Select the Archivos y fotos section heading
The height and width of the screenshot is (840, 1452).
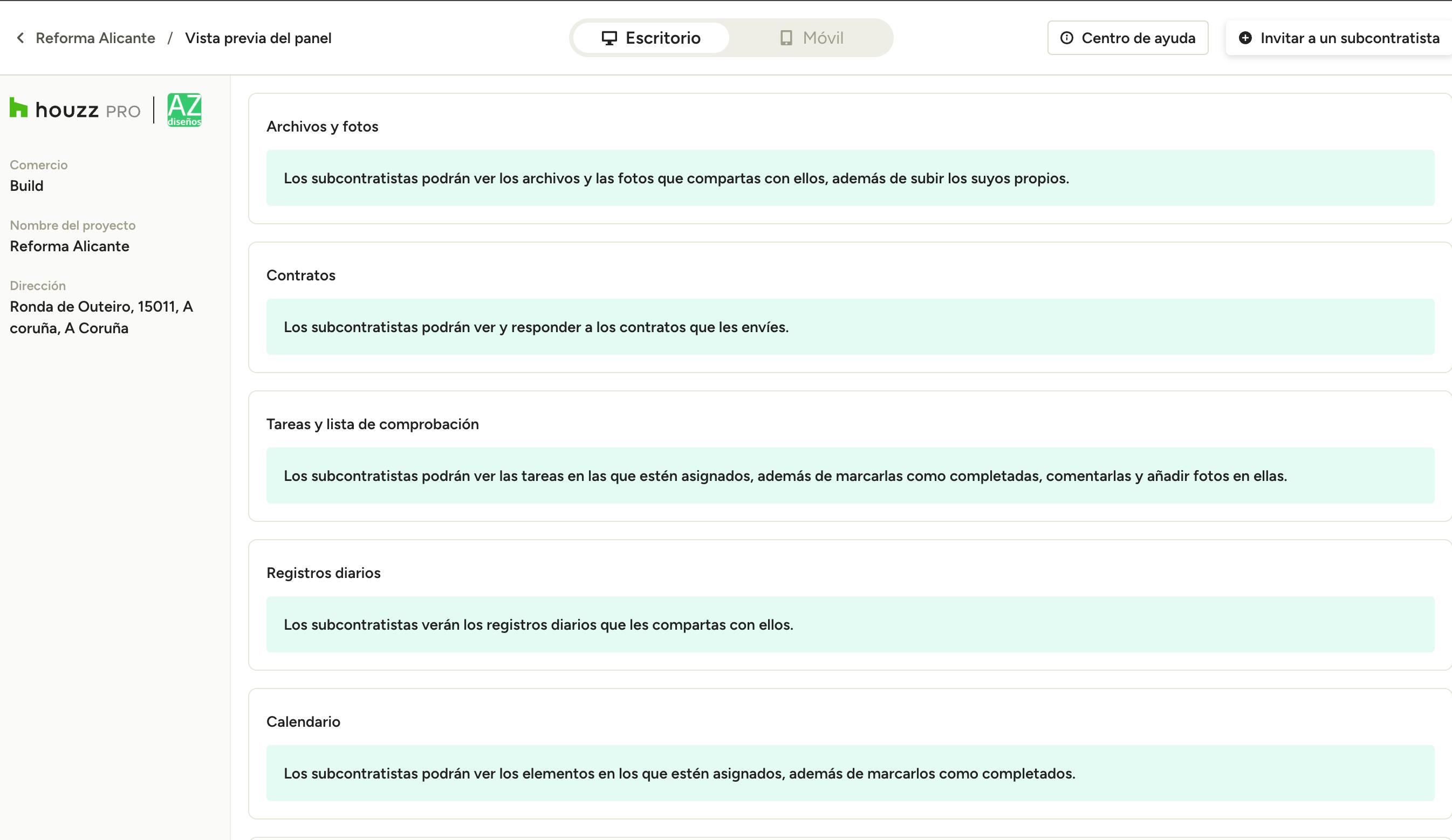(322, 127)
